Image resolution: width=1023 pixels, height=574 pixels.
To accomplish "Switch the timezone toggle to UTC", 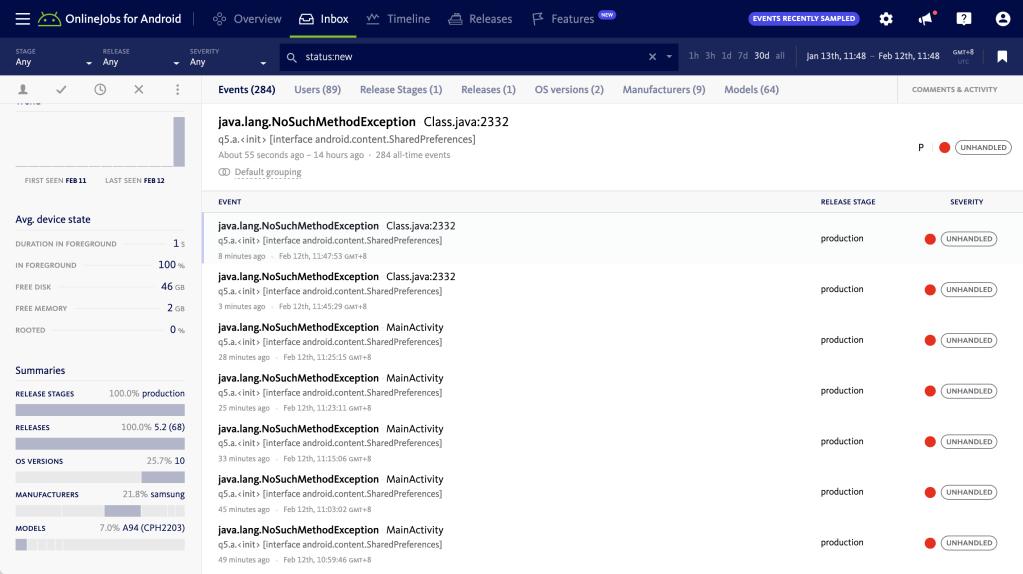I will [x=962, y=62].
